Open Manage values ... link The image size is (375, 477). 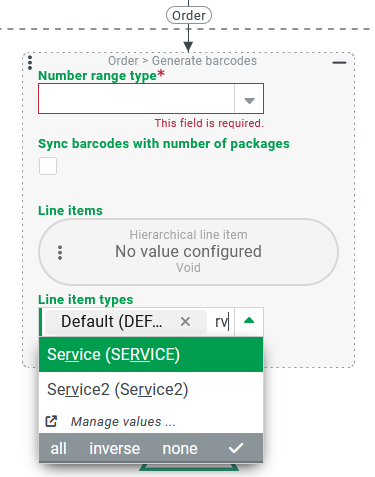click(123, 422)
